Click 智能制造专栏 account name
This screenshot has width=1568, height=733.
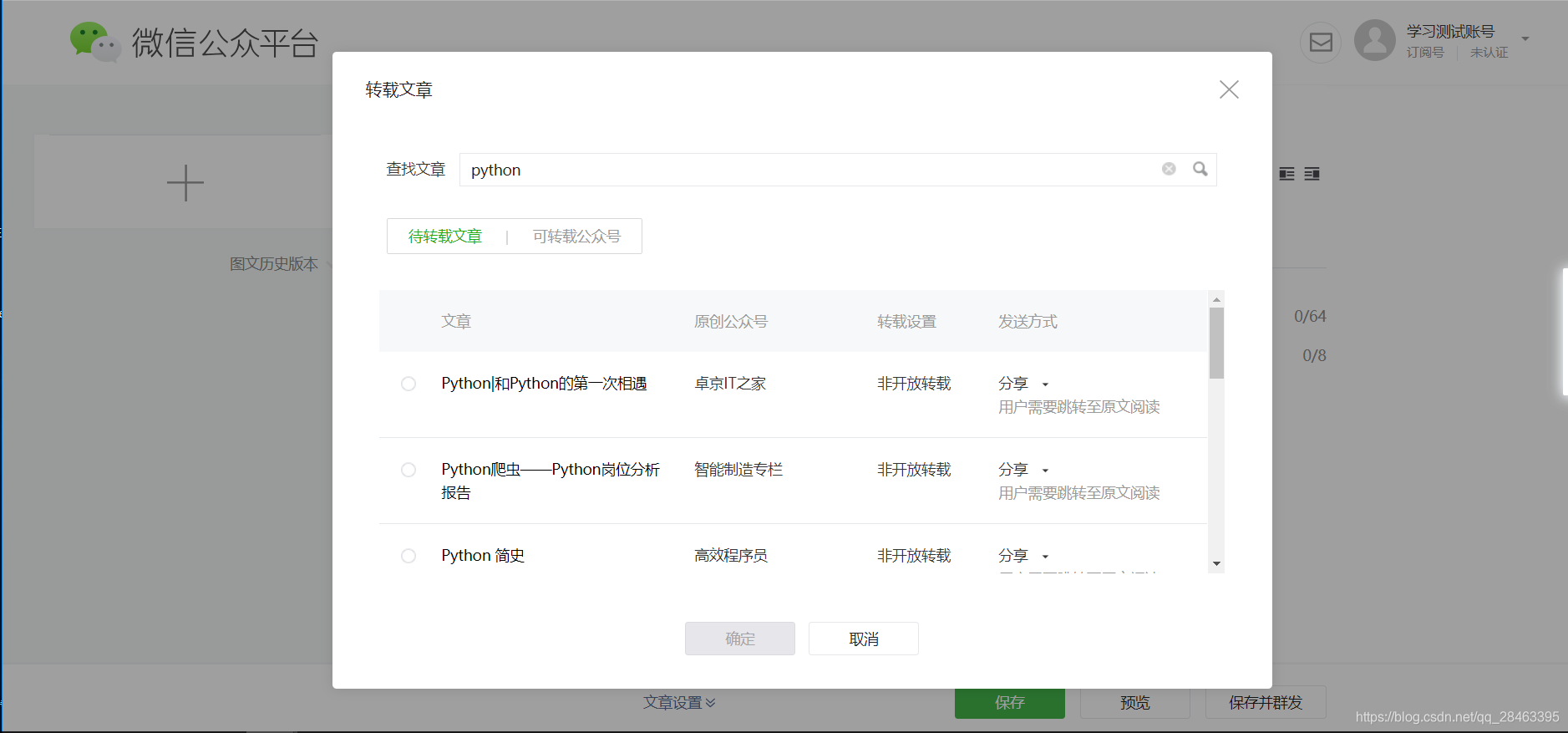pyautogui.click(x=738, y=470)
